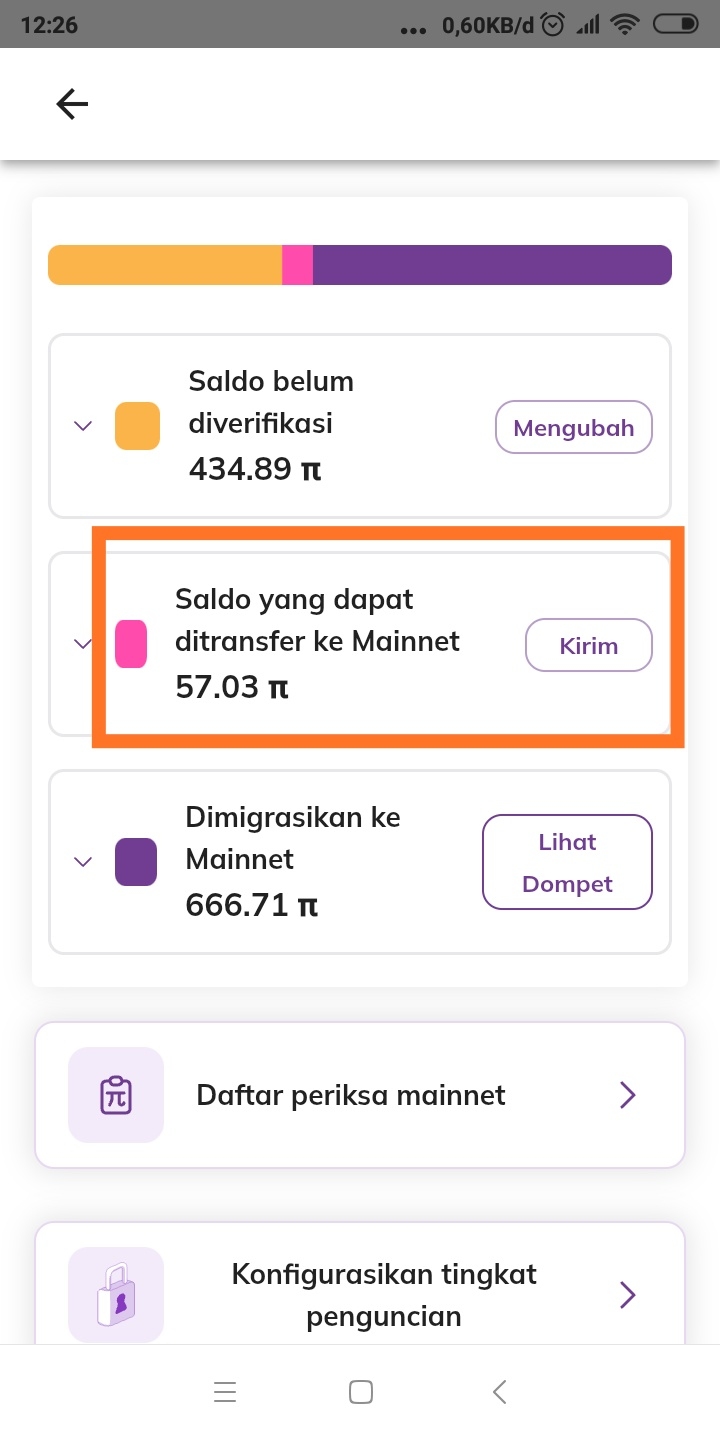Tap the Lihat Dompet button
This screenshot has width=720, height=1440.
(567, 862)
